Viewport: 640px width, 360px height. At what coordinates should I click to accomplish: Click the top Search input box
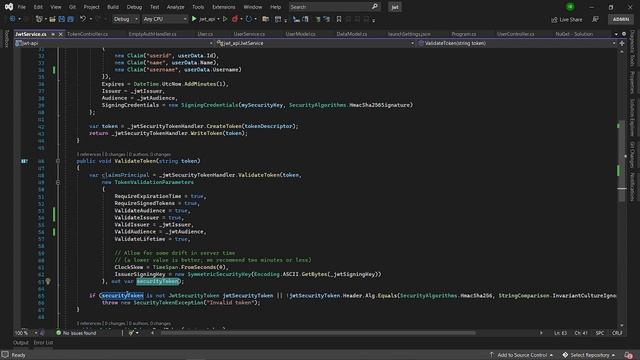[x=334, y=7]
